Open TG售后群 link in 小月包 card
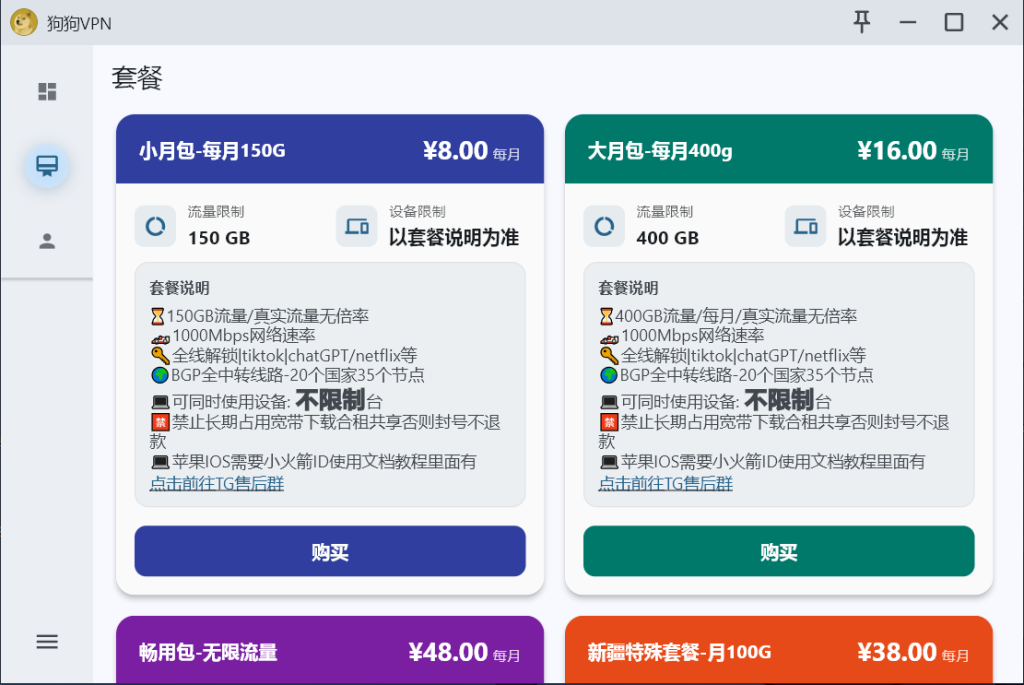The width and height of the screenshot is (1024, 685). click(217, 483)
